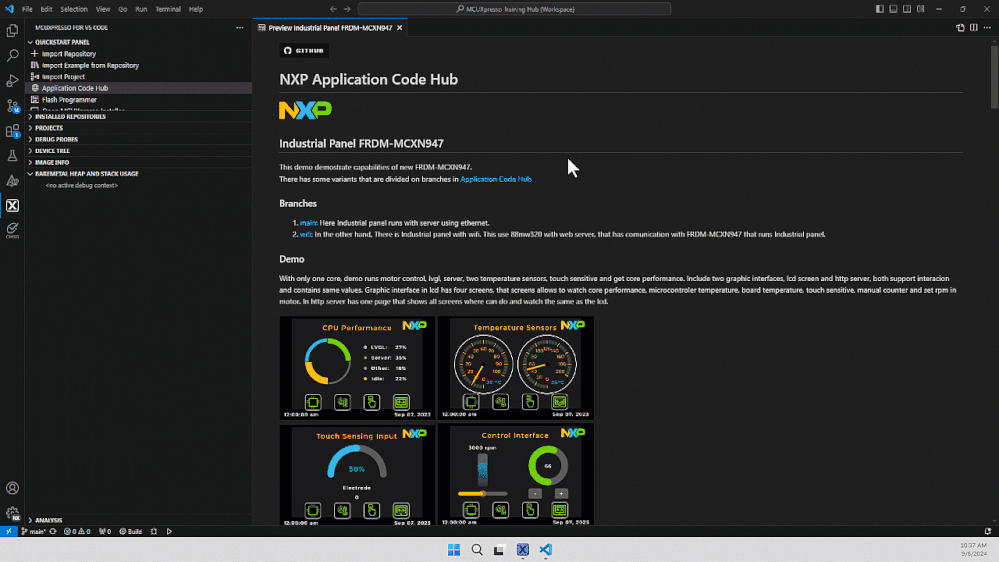The width and height of the screenshot is (999, 562).
Task: Open editor More Actions ellipsis
Action: 987,27
